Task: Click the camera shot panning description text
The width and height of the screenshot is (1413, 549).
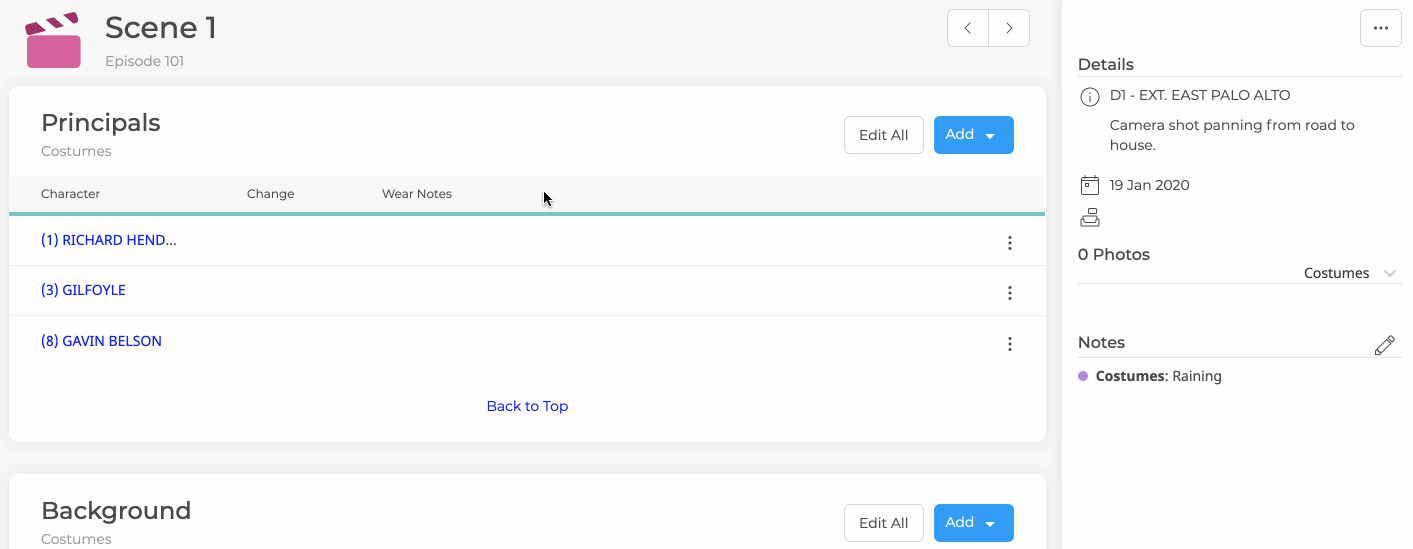Action: click(1232, 135)
